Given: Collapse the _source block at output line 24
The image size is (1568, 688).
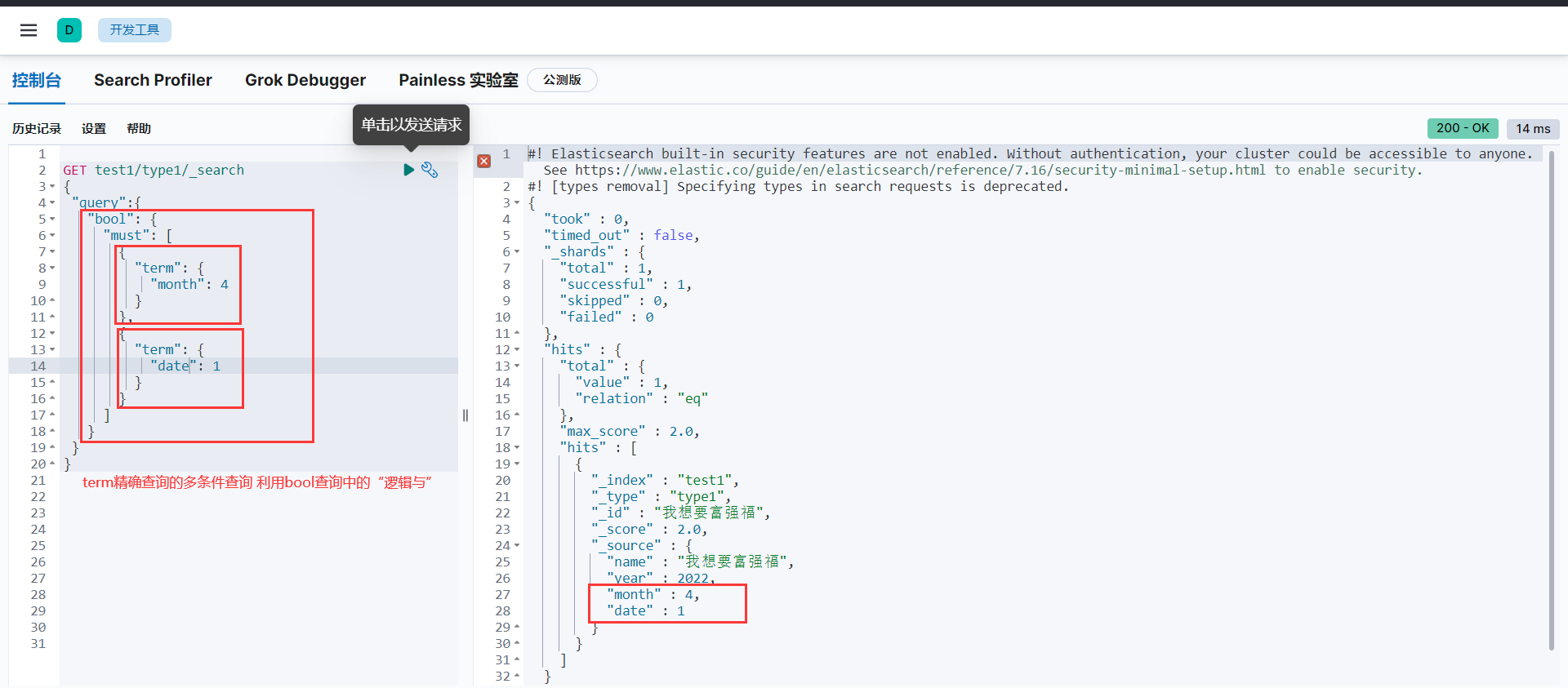Looking at the screenshot, I should coord(517,545).
